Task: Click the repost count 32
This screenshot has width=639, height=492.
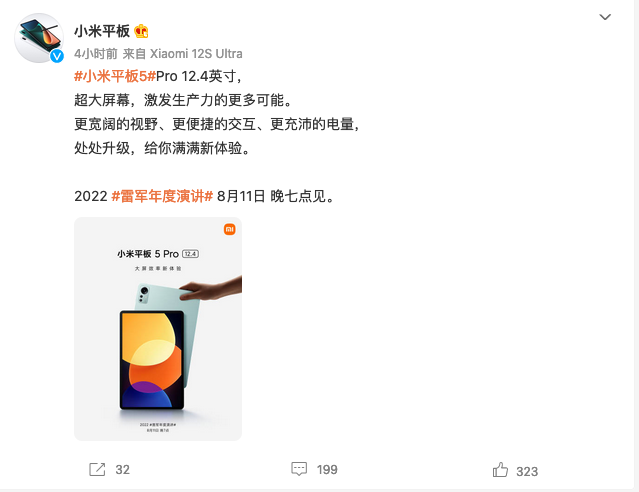Action: point(122,470)
